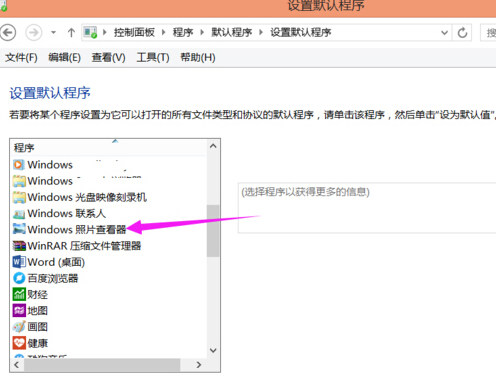The width and height of the screenshot is (496, 375).
Task: Click the vertical scrollbar thumb
Action: [x=213, y=231]
